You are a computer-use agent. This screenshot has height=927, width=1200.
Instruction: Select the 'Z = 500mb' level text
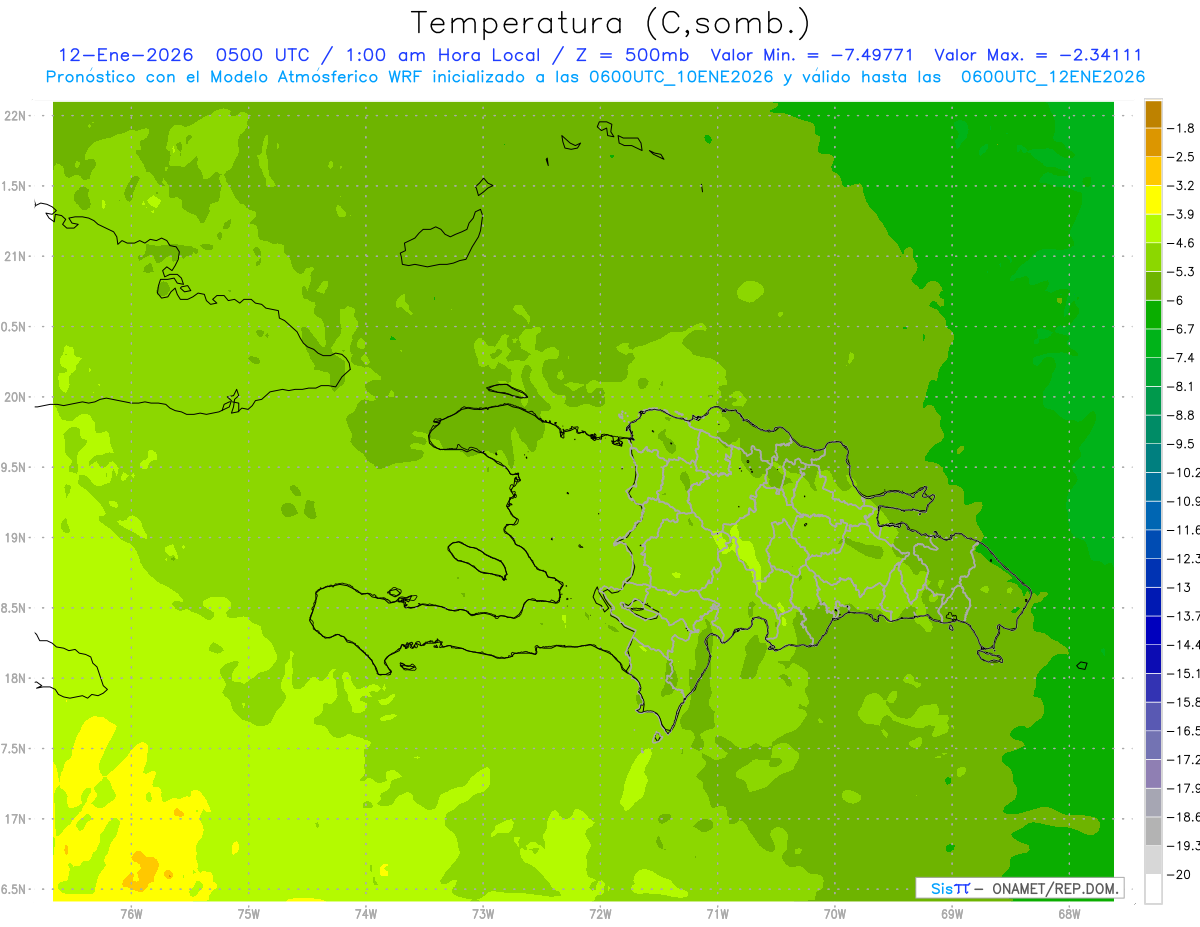pos(628,56)
